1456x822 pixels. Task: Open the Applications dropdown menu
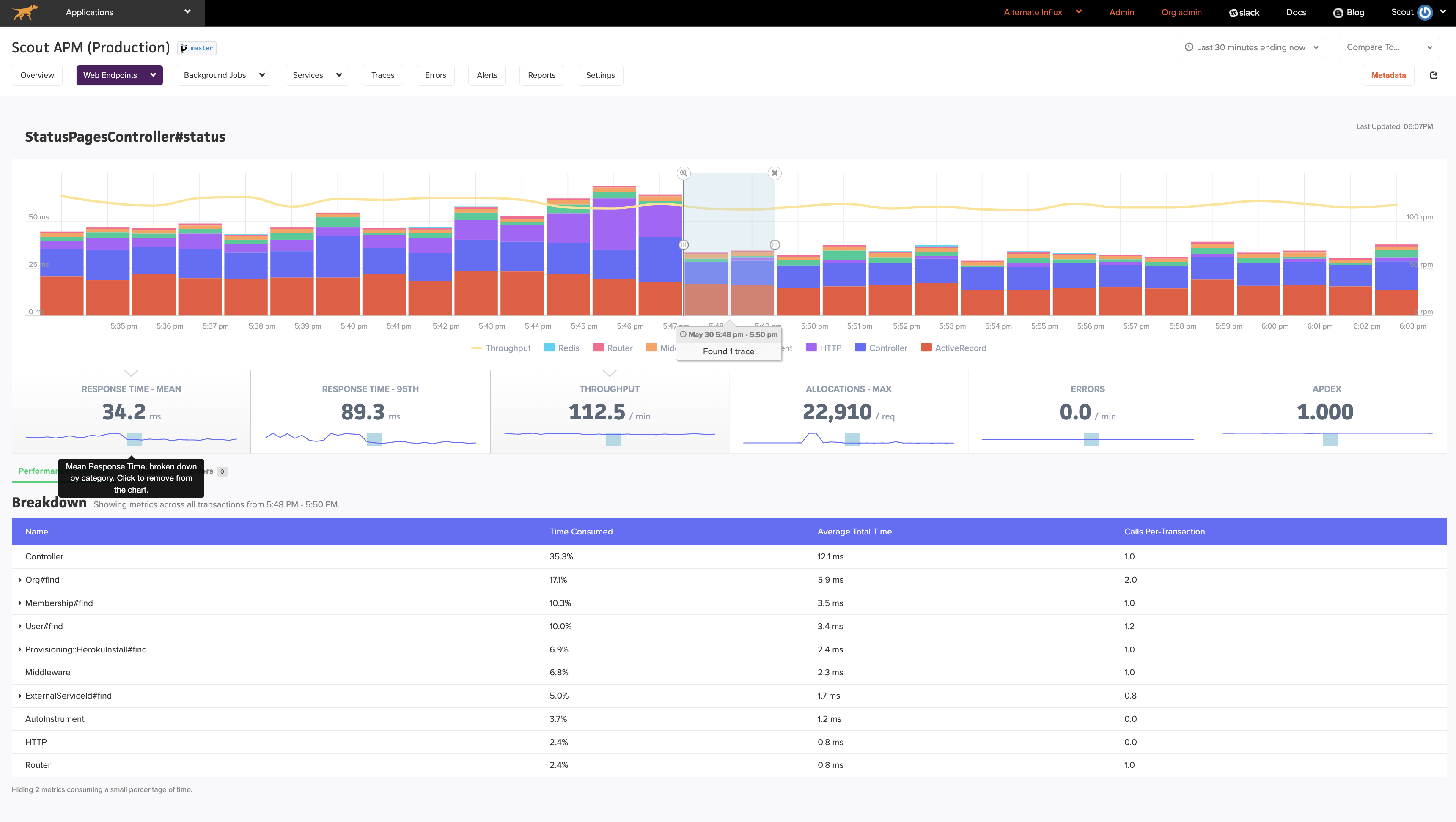pyautogui.click(x=128, y=12)
